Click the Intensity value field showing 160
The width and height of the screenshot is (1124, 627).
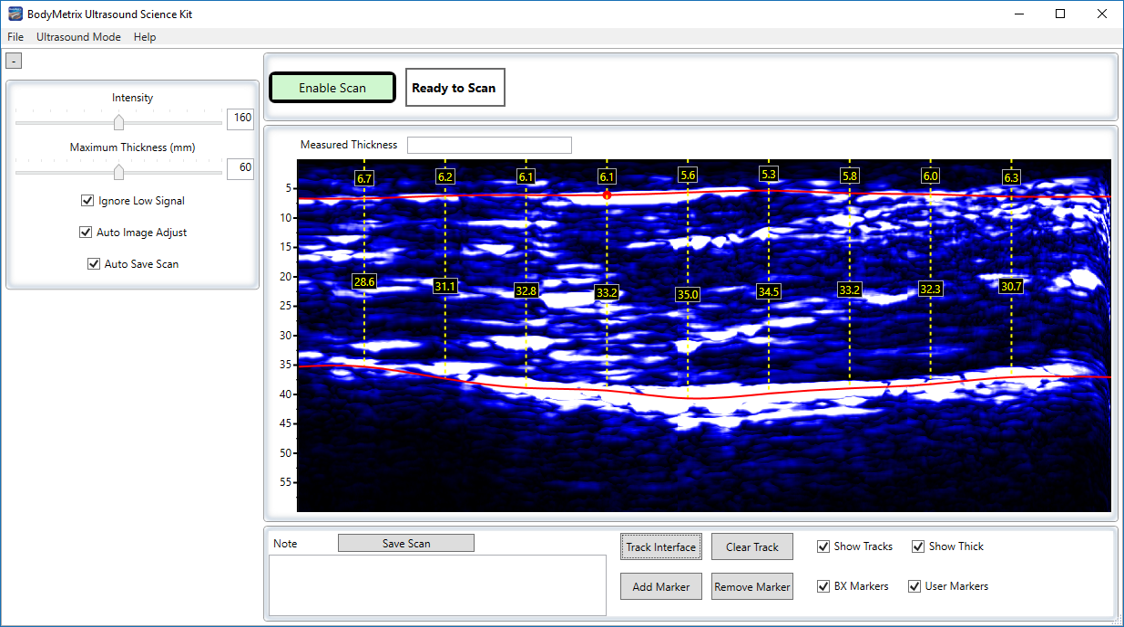240,119
